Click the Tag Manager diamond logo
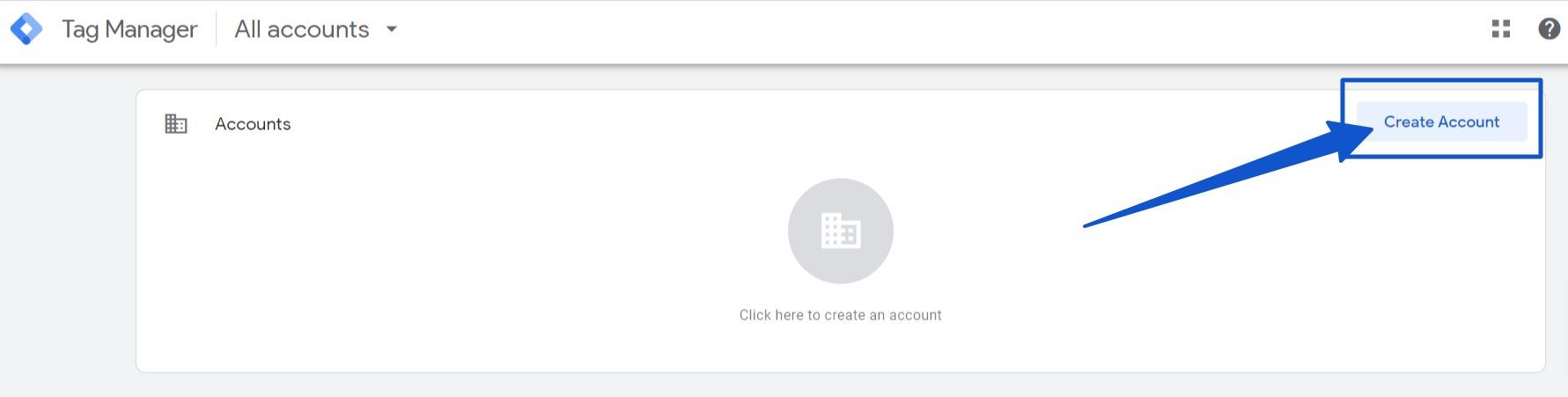 [x=26, y=29]
